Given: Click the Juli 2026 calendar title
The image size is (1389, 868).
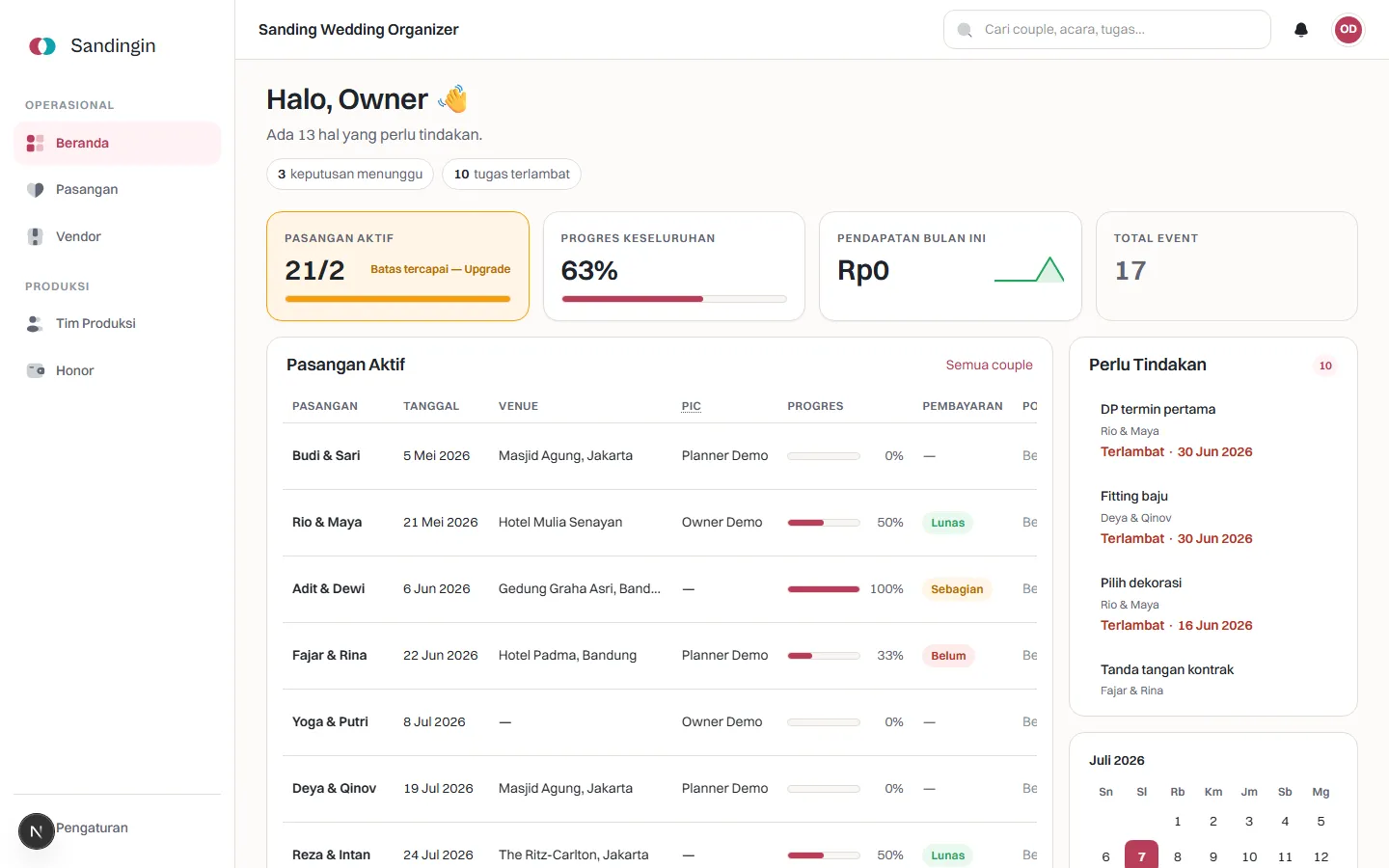Looking at the screenshot, I should 1117,761.
